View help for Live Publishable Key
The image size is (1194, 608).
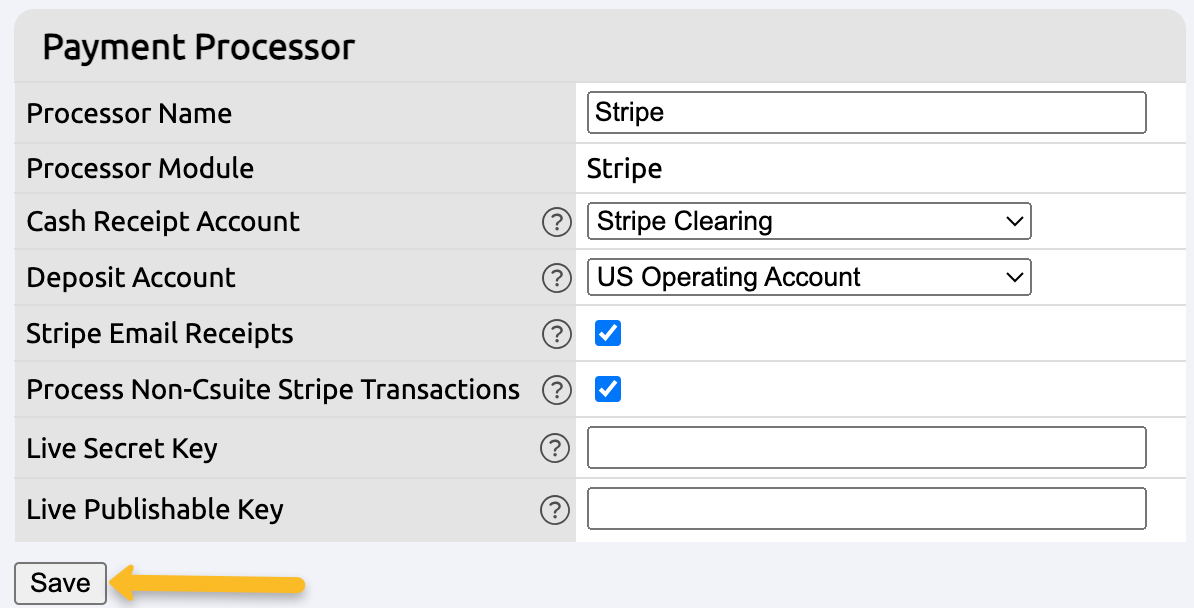coord(554,510)
